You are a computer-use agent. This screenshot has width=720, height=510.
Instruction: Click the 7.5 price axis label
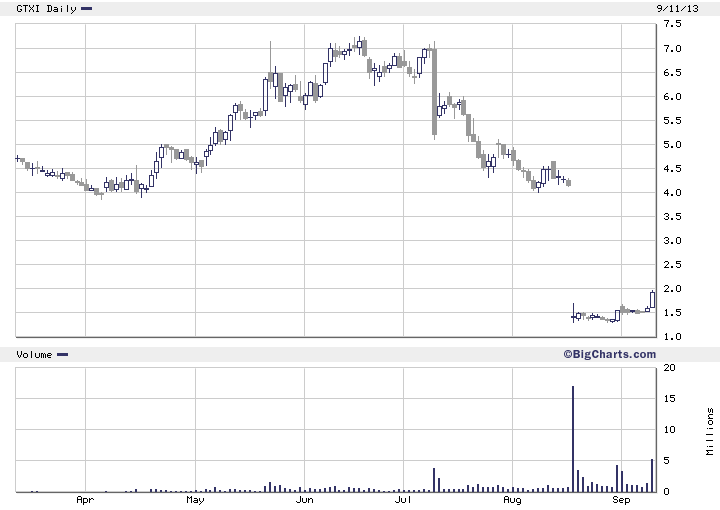tap(672, 24)
